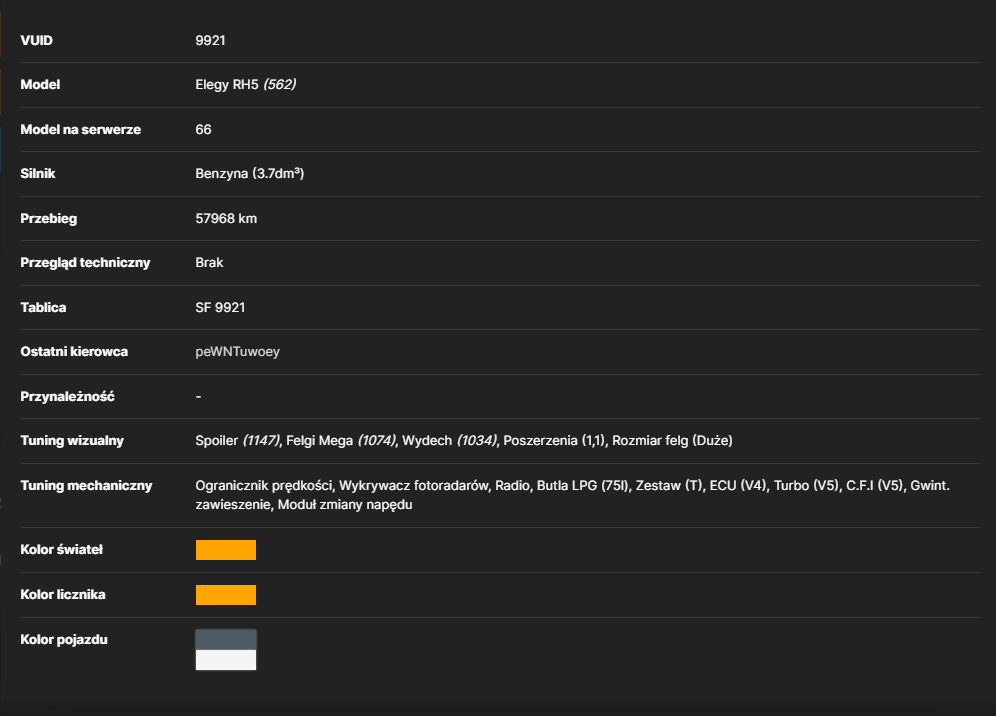Click the Przynależność row label
The image size is (996, 716).
click(67, 396)
